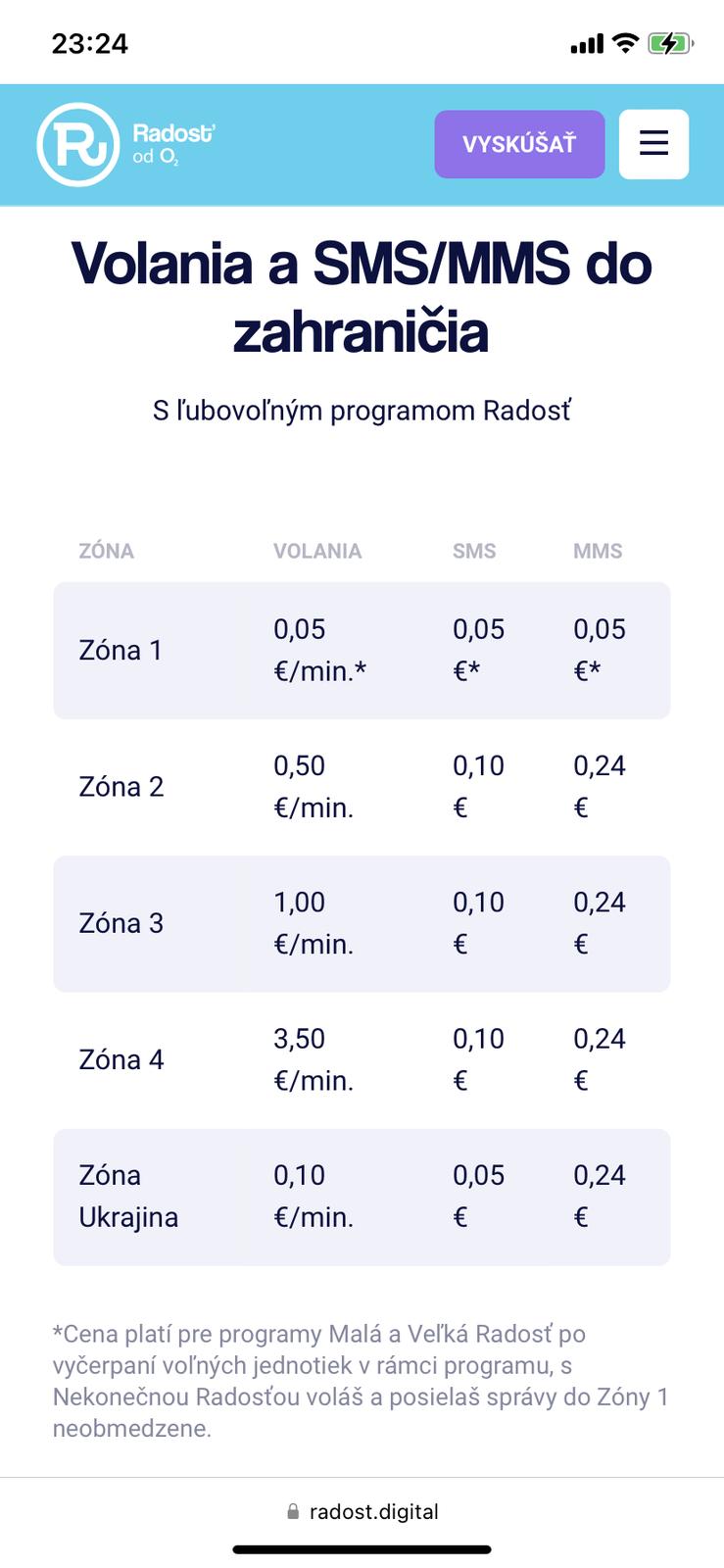
Task: Tap the Radosť logo icon
Action: (78, 144)
